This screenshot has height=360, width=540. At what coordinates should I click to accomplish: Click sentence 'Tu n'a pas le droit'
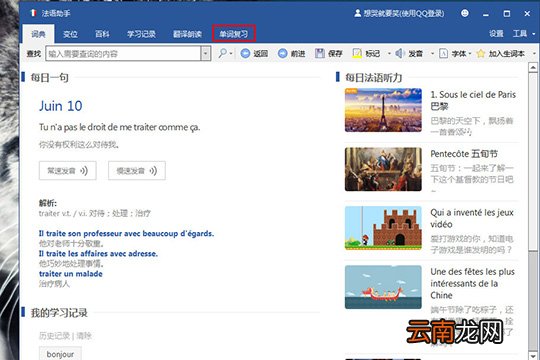tap(120, 127)
